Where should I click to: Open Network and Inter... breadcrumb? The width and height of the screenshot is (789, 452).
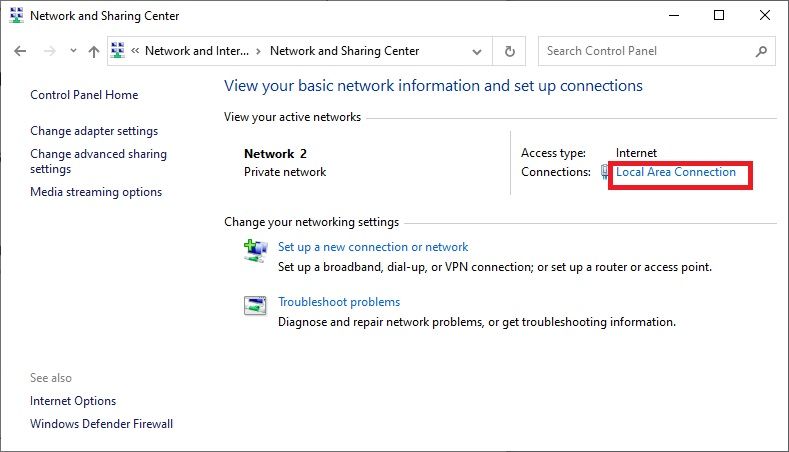(197, 51)
